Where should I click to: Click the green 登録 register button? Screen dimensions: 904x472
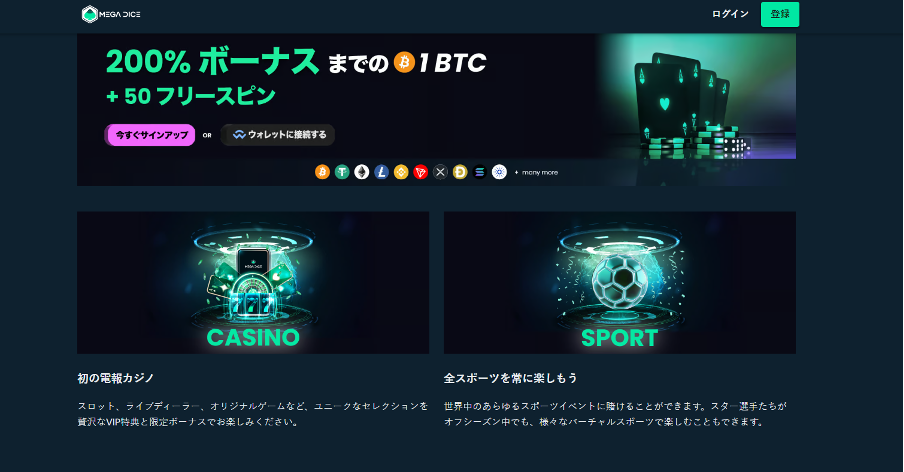point(779,14)
